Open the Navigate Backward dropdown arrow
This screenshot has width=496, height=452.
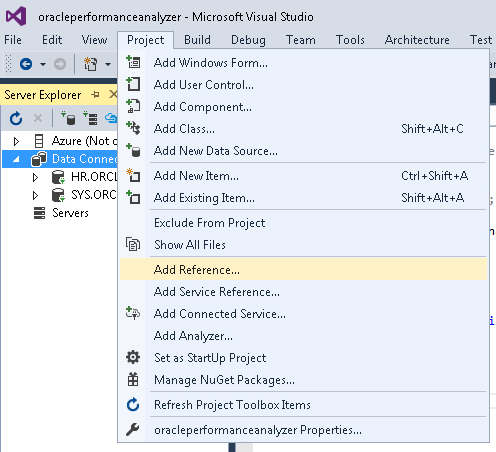[43, 64]
